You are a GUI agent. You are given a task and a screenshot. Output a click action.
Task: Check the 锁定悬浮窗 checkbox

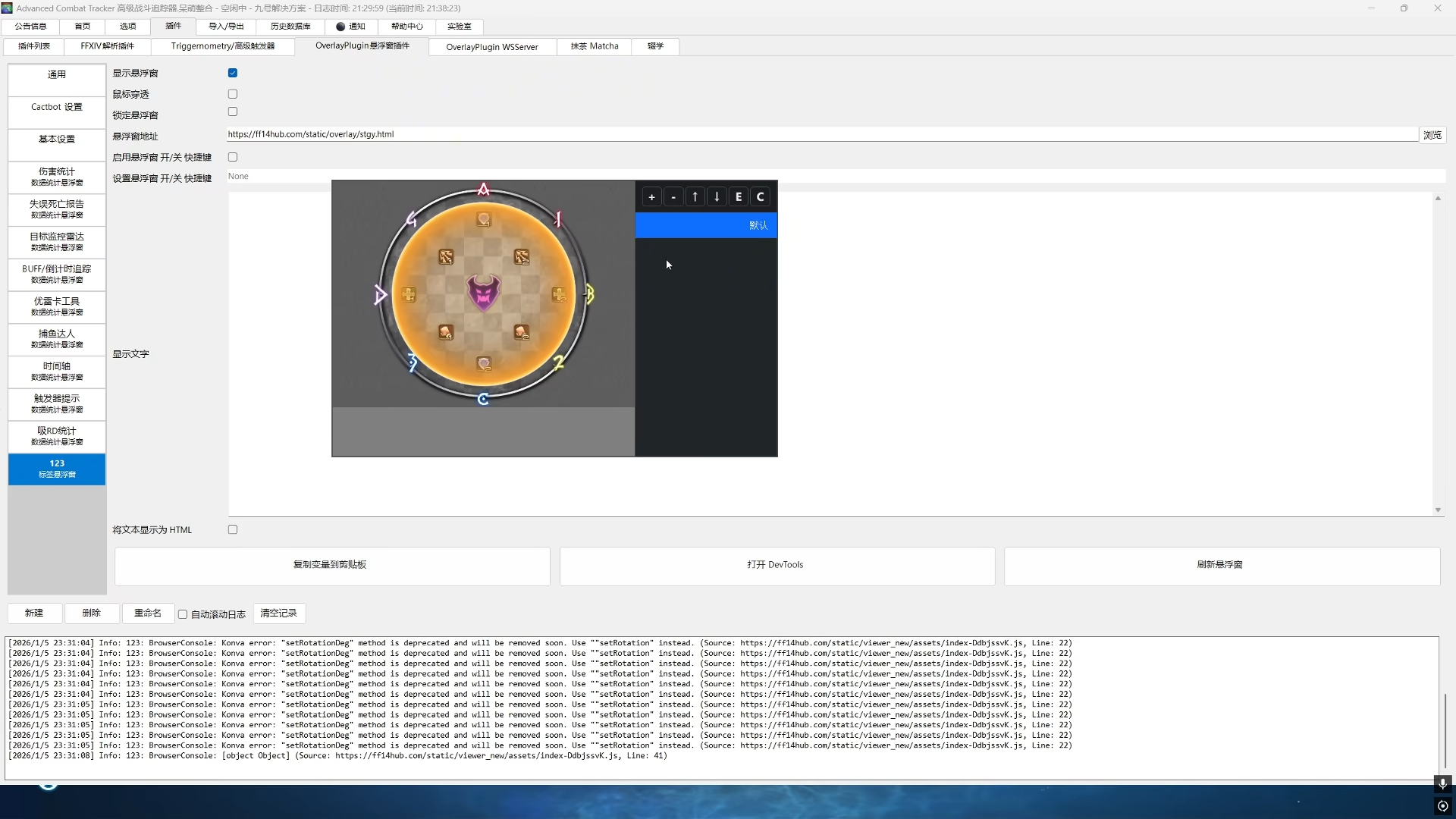point(233,112)
